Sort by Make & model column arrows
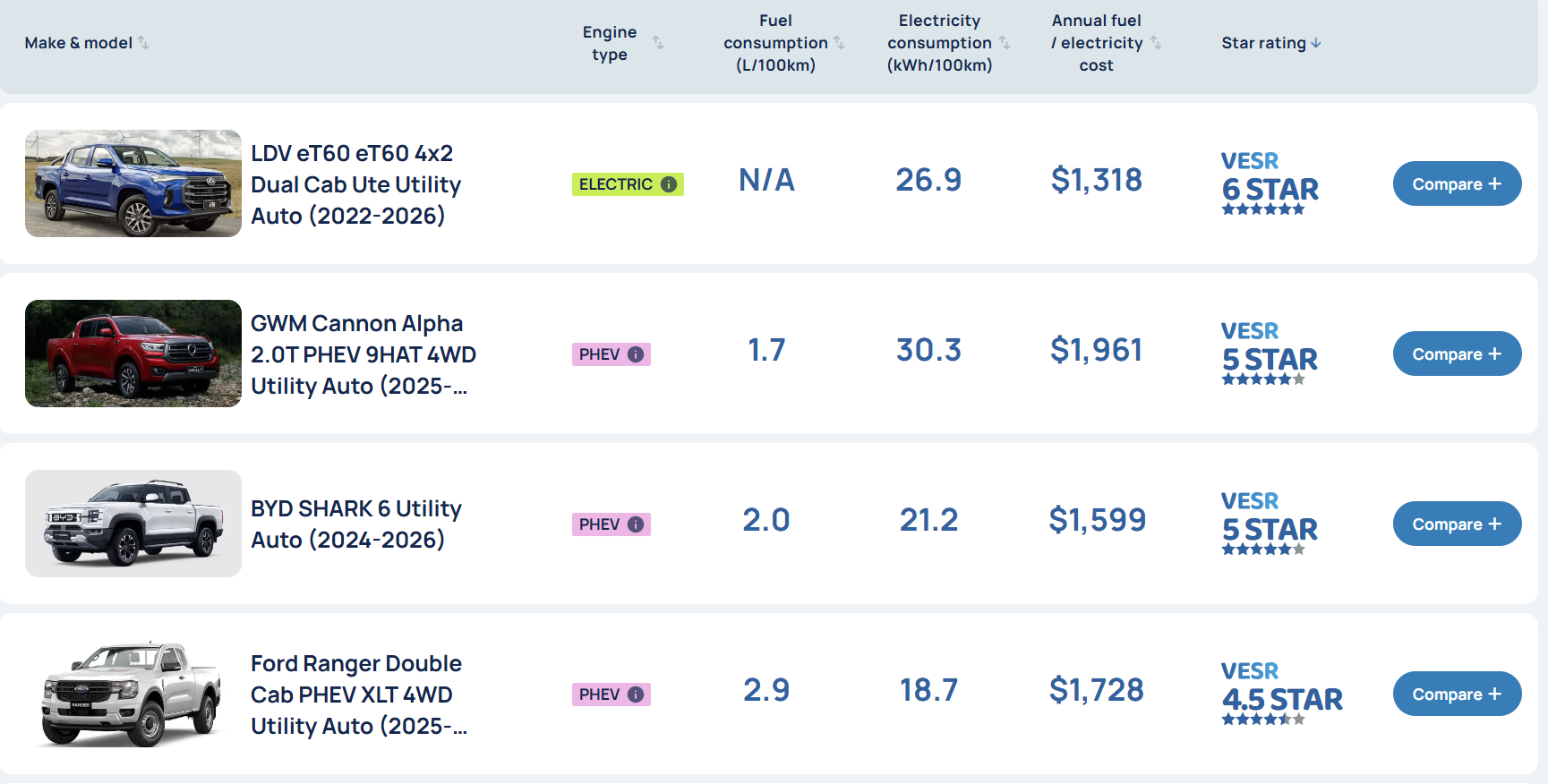1548x784 pixels. coord(143,43)
